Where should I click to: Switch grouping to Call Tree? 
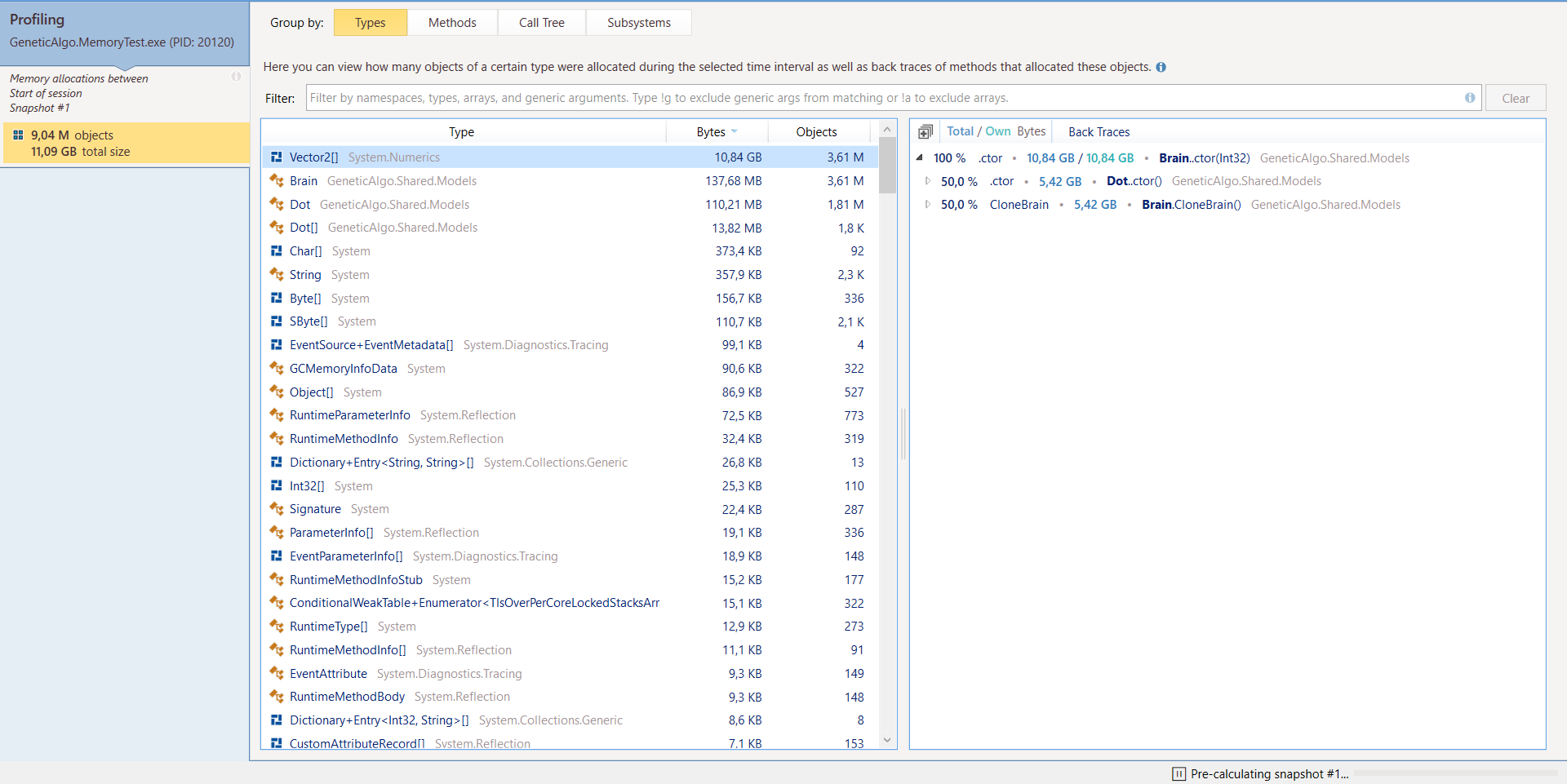(x=542, y=23)
